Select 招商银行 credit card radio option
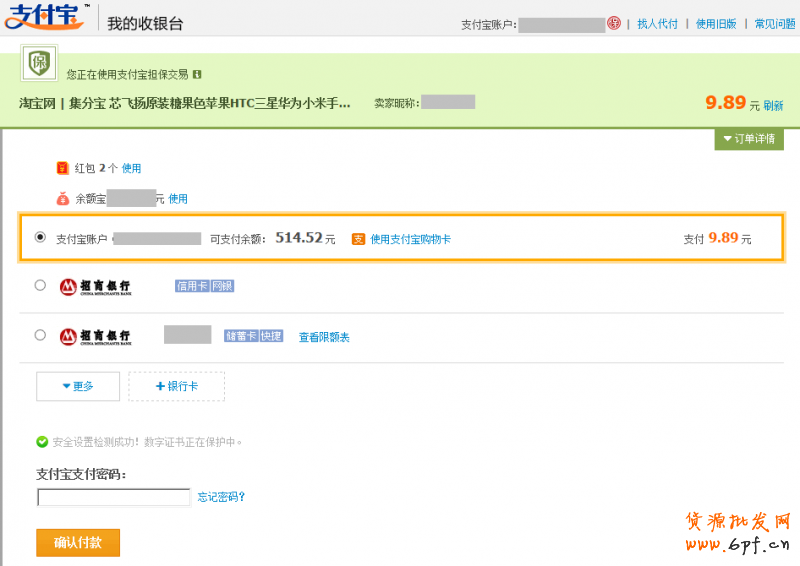The height and width of the screenshot is (566, 800). tap(40, 285)
